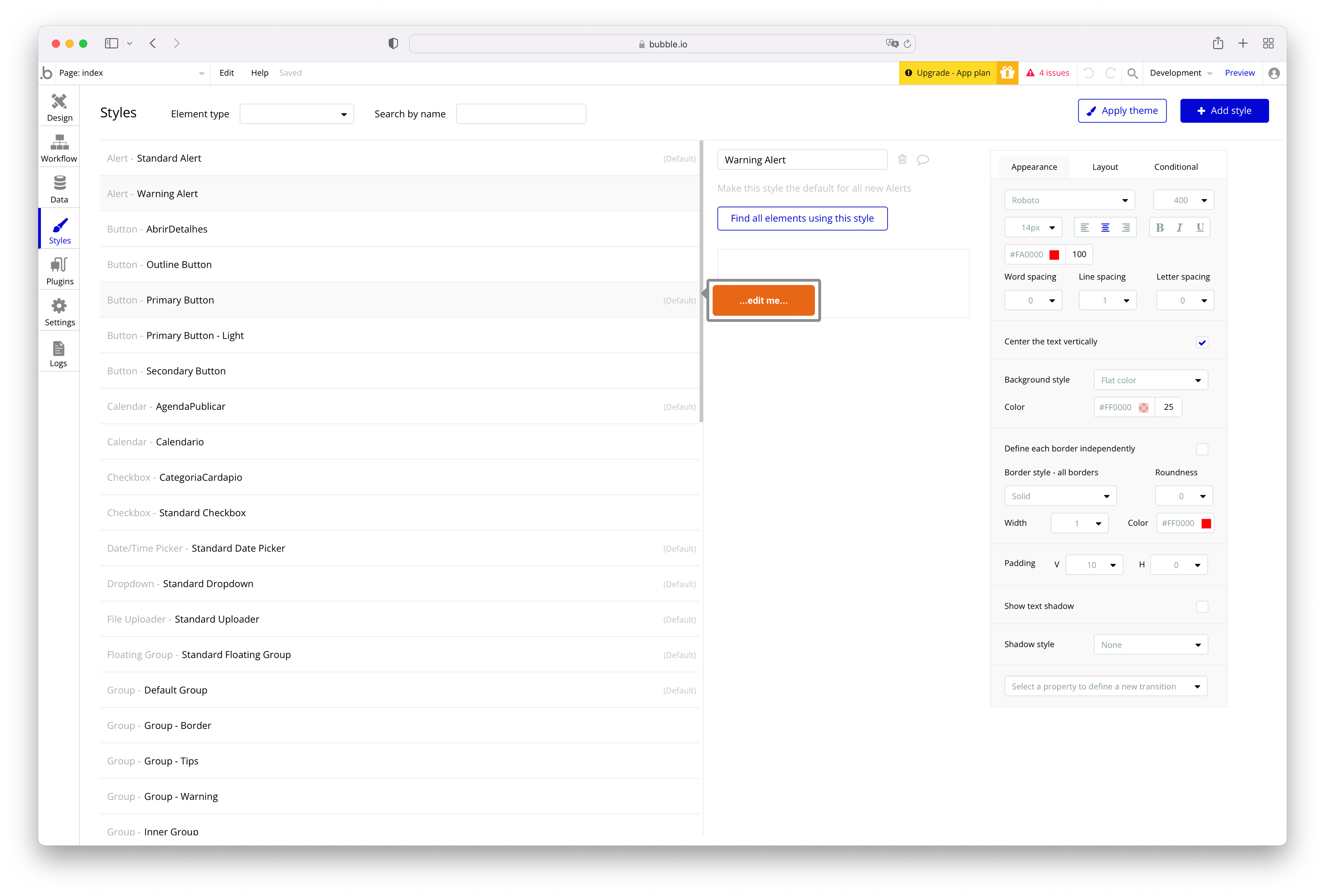Toggle the Safari sidebar
The image size is (1325, 896).
(112, 43)
